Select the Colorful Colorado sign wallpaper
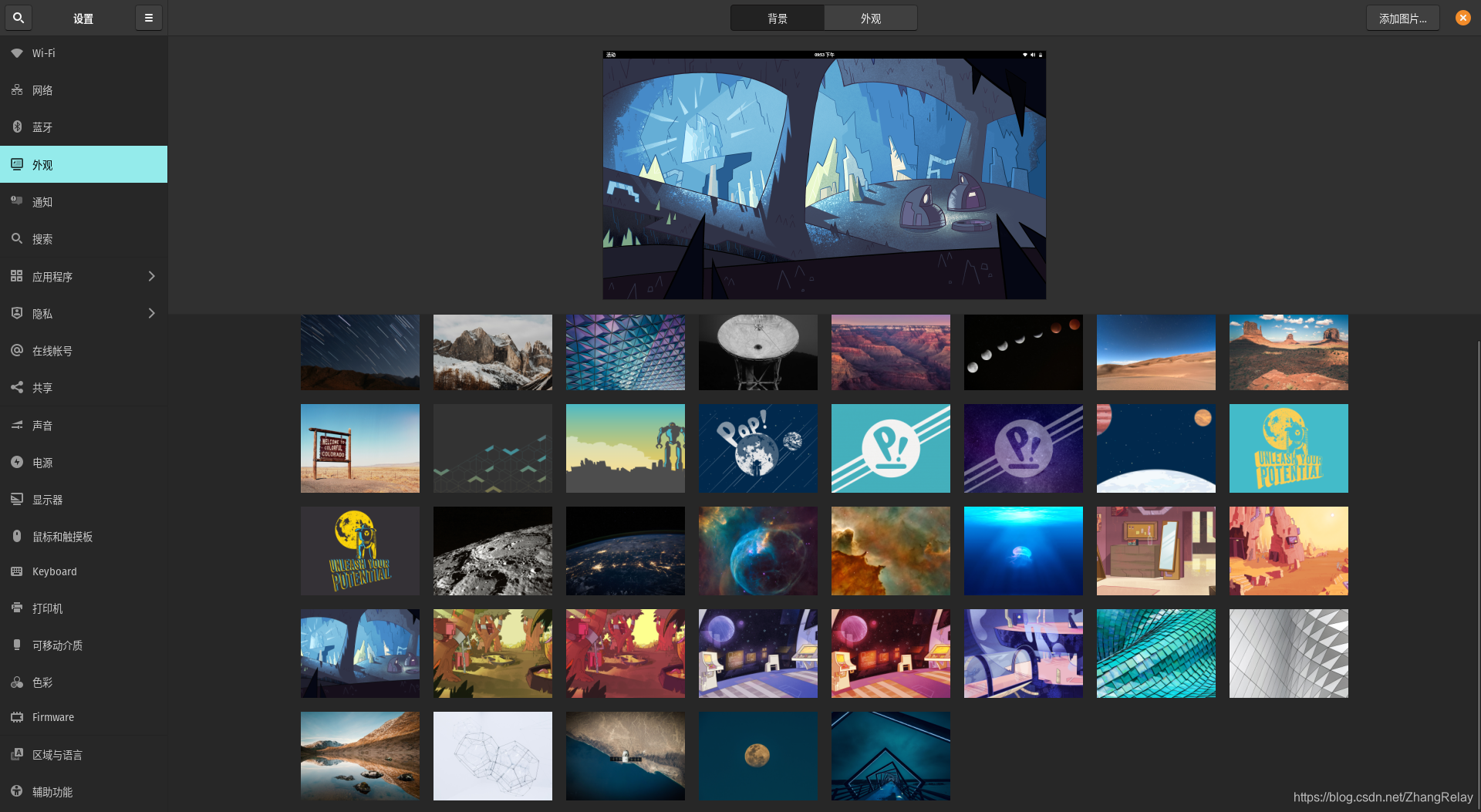Screen dimensions: 1481x812 pyautogui.click(x=360, y=448)
